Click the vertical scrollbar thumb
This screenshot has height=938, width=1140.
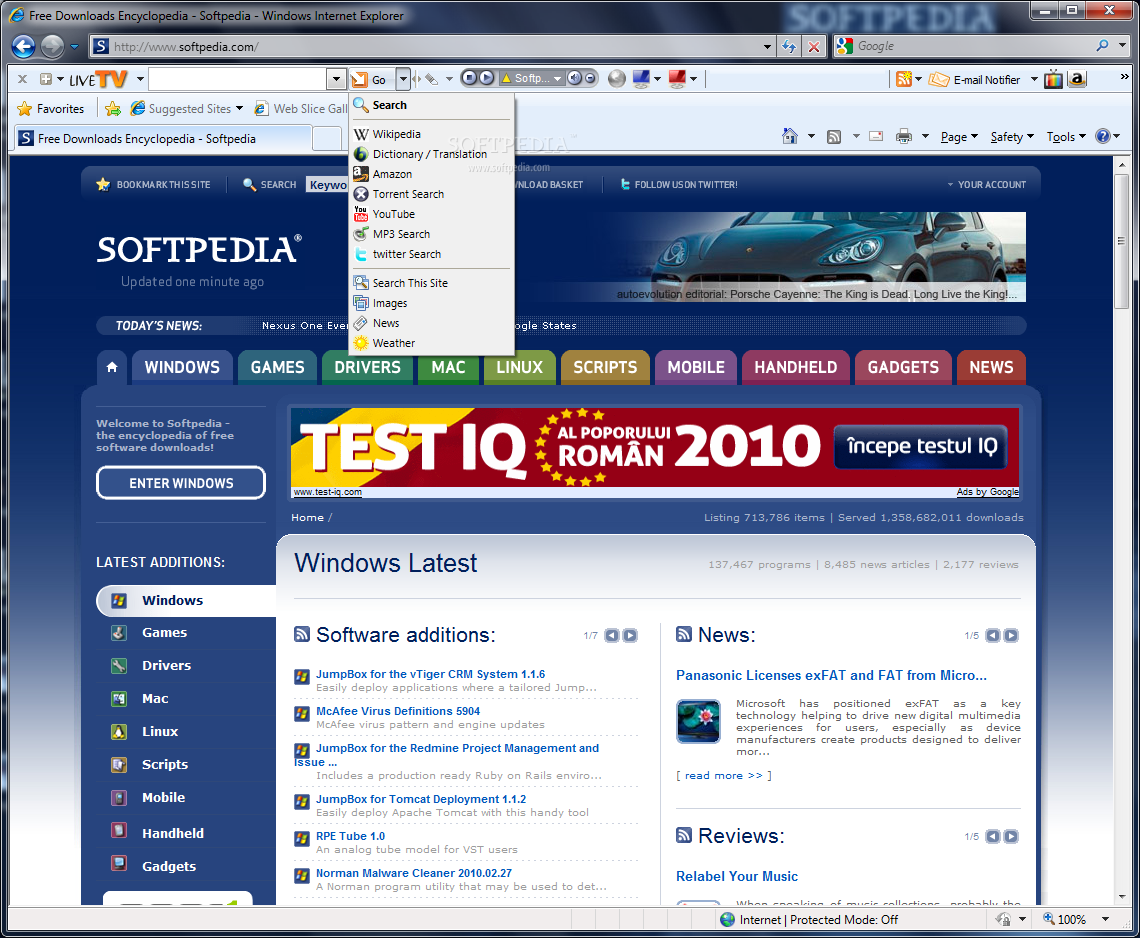[x=1122, y=240]
